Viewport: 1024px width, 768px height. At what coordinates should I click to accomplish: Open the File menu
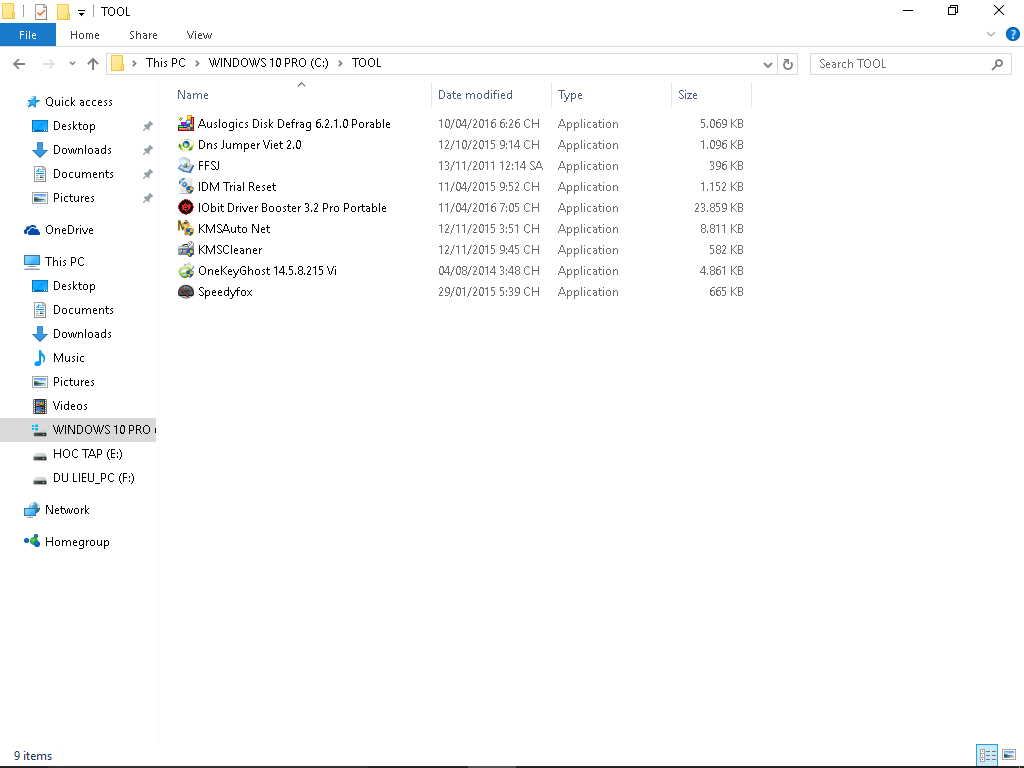(27, 35)
